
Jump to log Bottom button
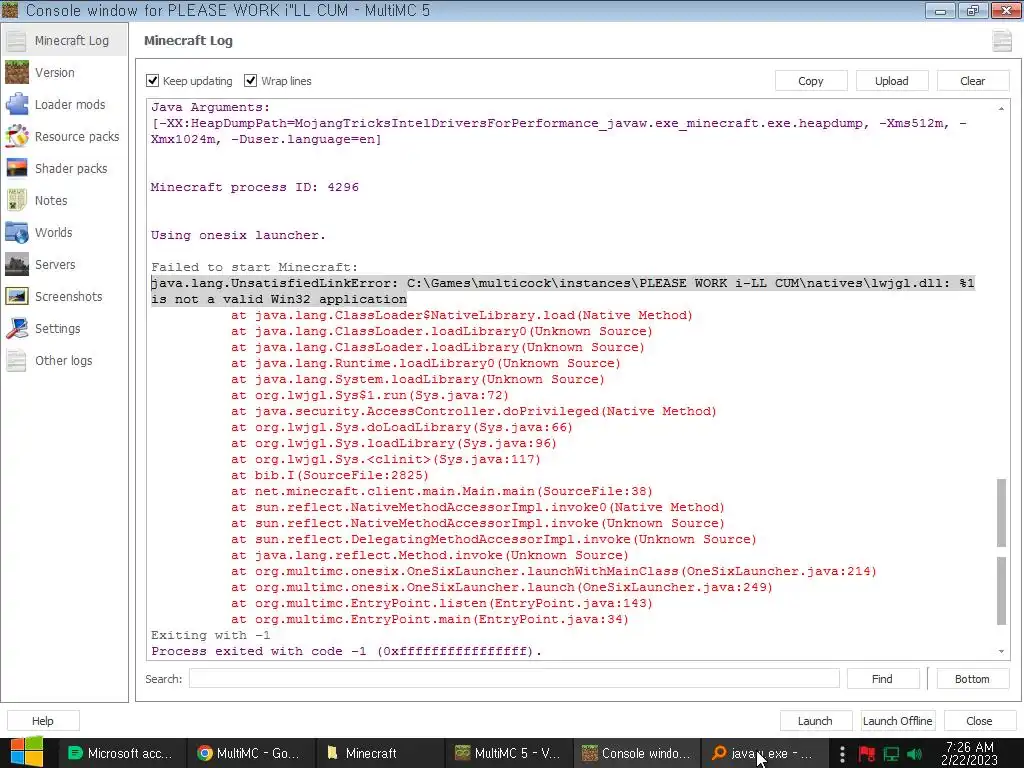(972, 679)
